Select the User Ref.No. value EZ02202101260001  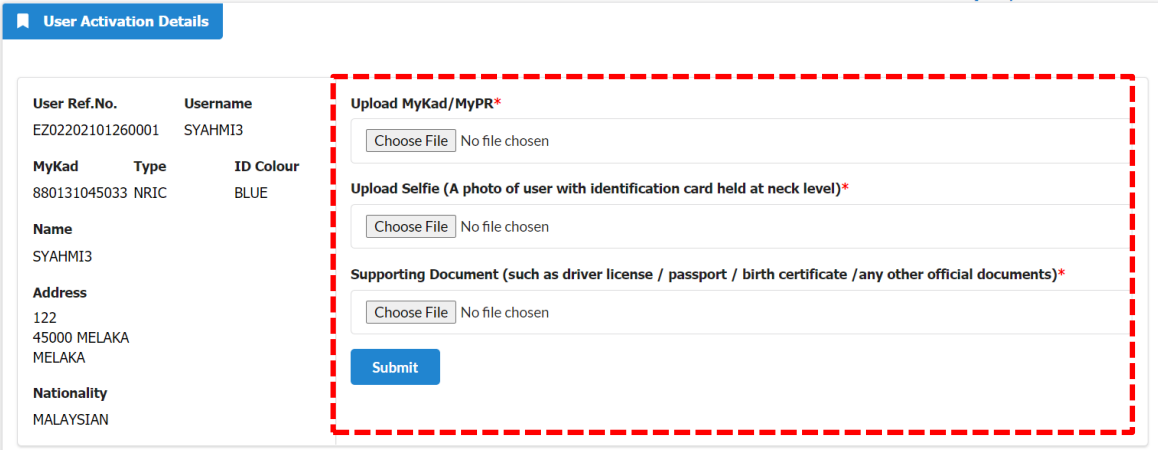point(96,130)
